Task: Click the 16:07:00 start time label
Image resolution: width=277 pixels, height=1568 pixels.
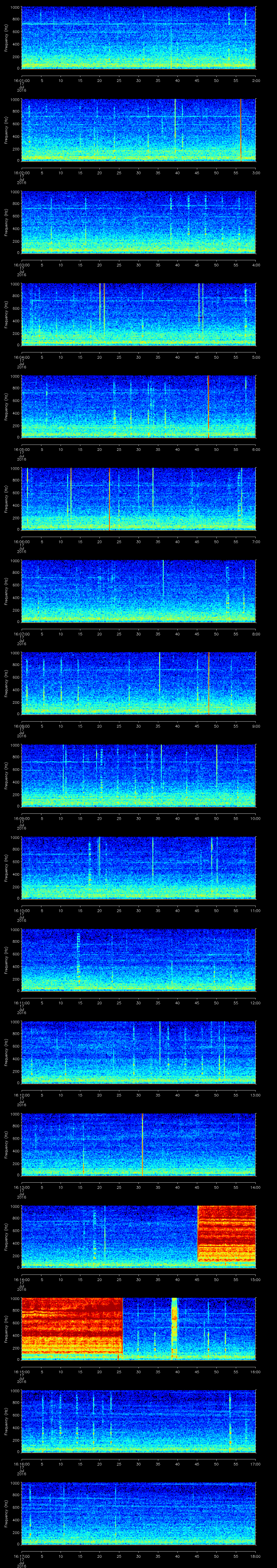Action: click(21, 634)
